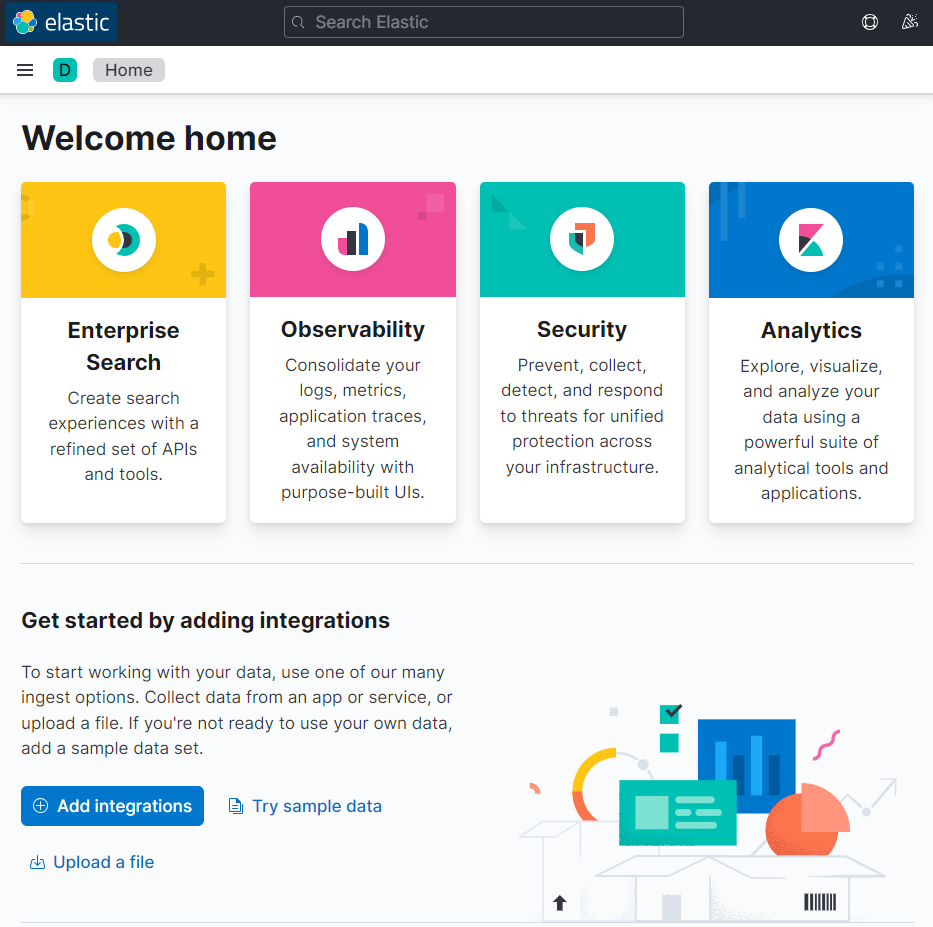Click the Elastic logo
Viewport: 933px width, 927px height.
pyautogui.click(x=61, y=23)
